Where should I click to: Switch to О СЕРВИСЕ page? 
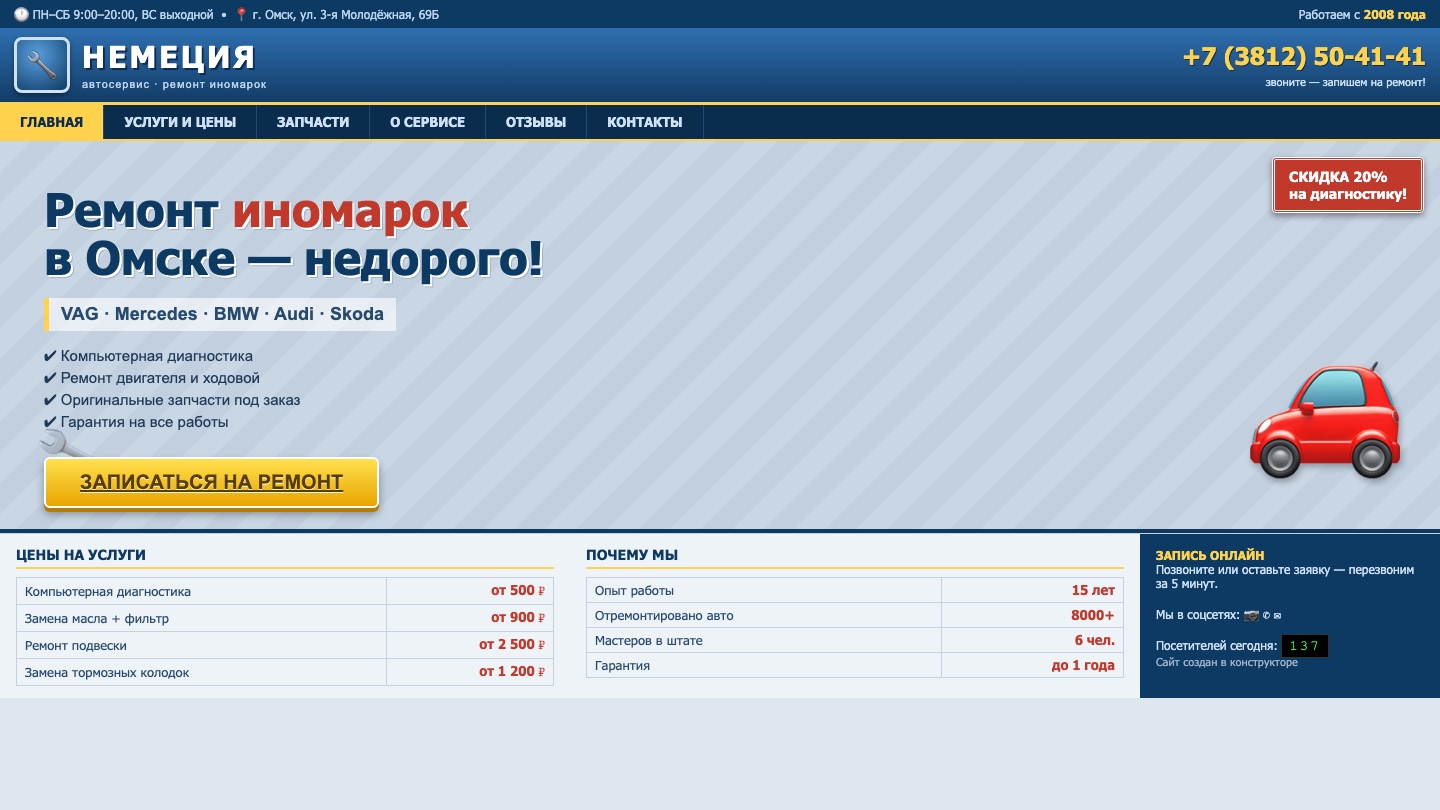[x=427, y=122]
